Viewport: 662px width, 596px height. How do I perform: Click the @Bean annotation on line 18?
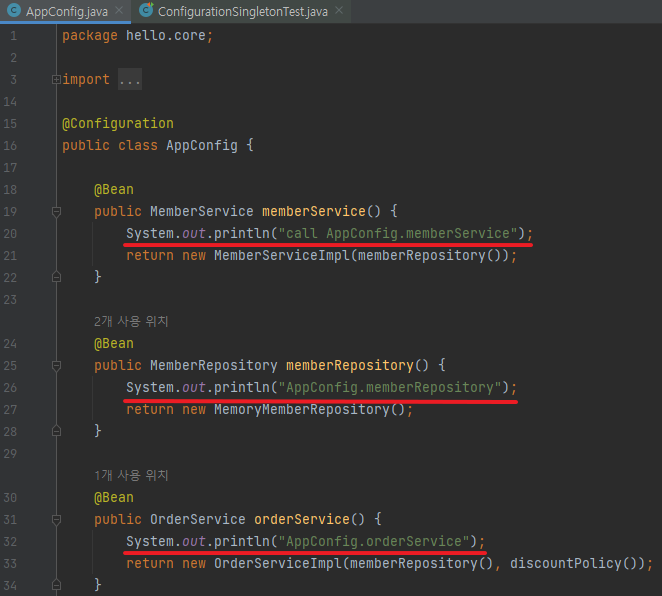click(x=114, y=190)
